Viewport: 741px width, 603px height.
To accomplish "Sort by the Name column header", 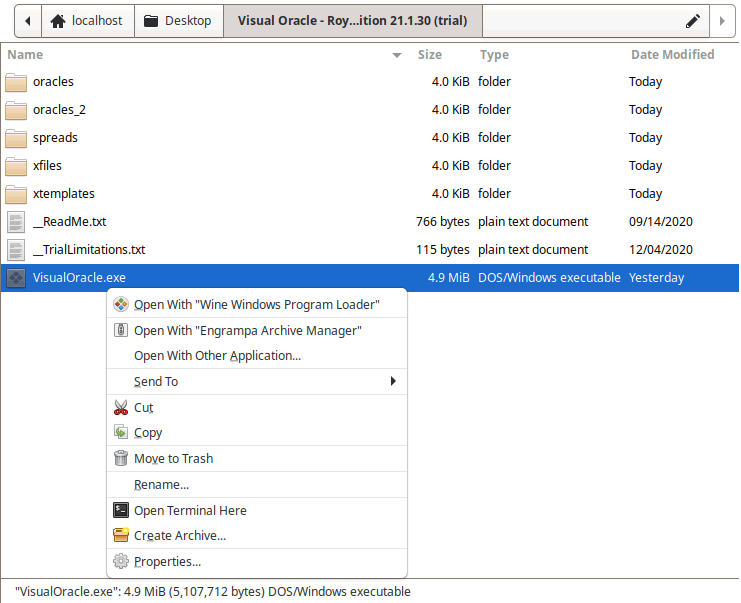I will click(x=25, y=55).
